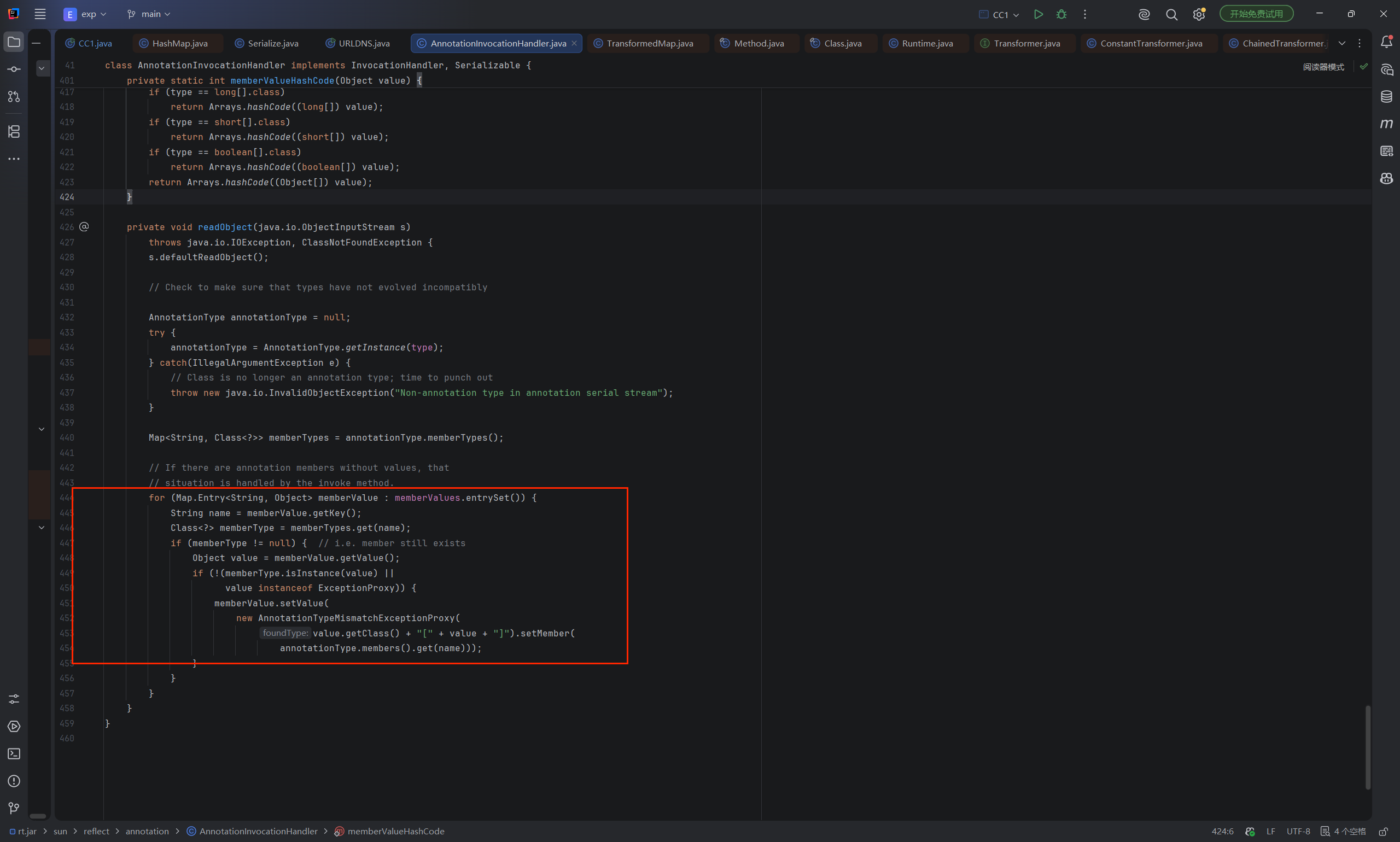Open more run actions menu

(1084, 14)
